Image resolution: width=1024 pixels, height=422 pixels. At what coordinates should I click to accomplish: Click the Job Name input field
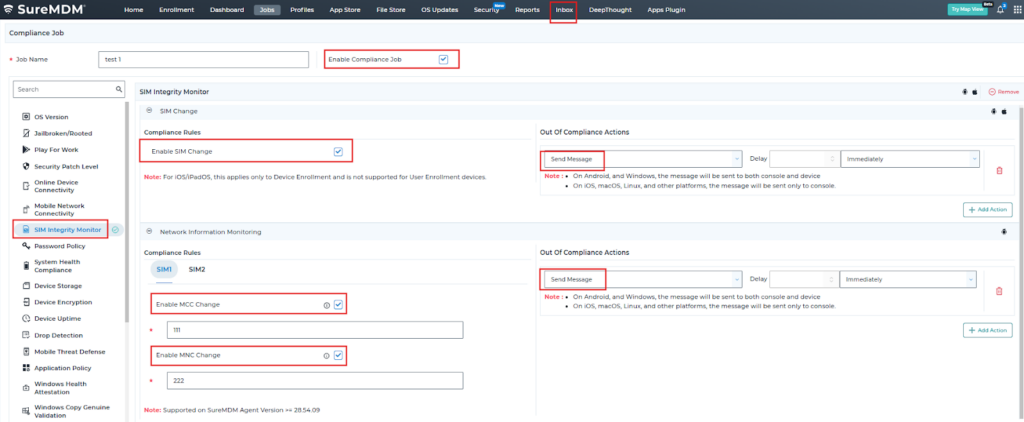pos(204,59)
